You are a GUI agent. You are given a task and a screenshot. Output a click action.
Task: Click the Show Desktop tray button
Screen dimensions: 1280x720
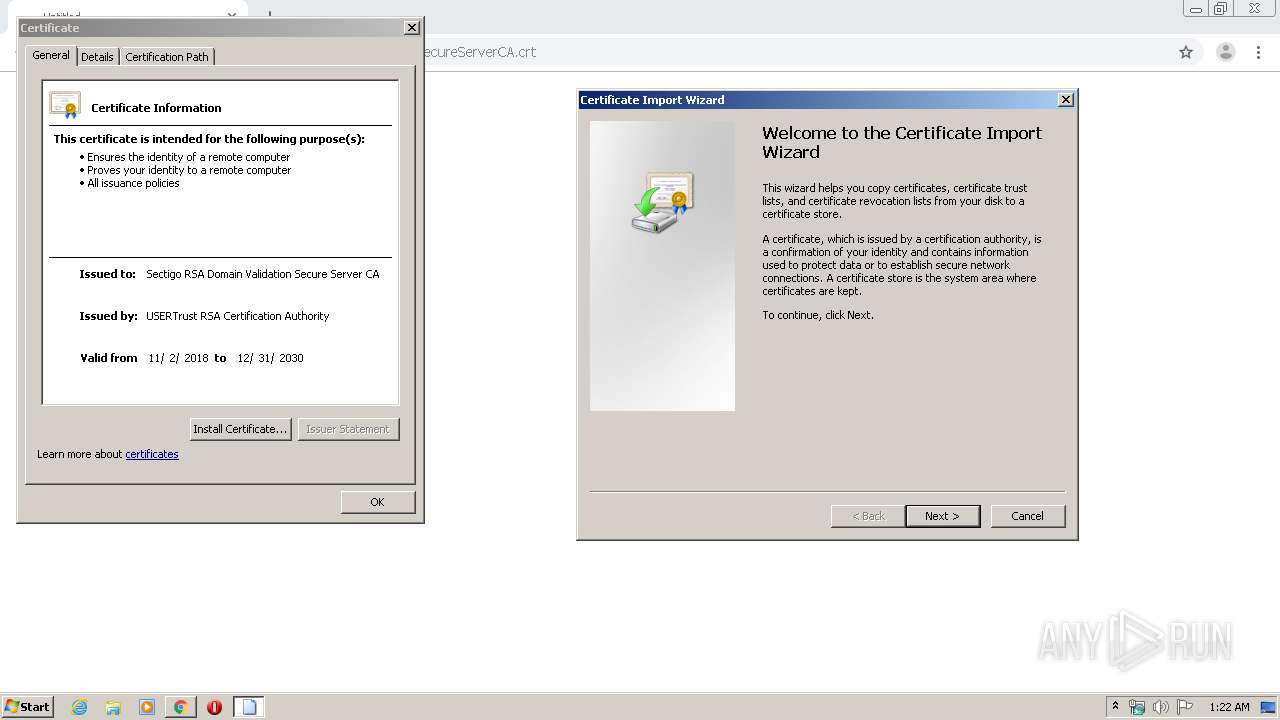(1269, 707)
